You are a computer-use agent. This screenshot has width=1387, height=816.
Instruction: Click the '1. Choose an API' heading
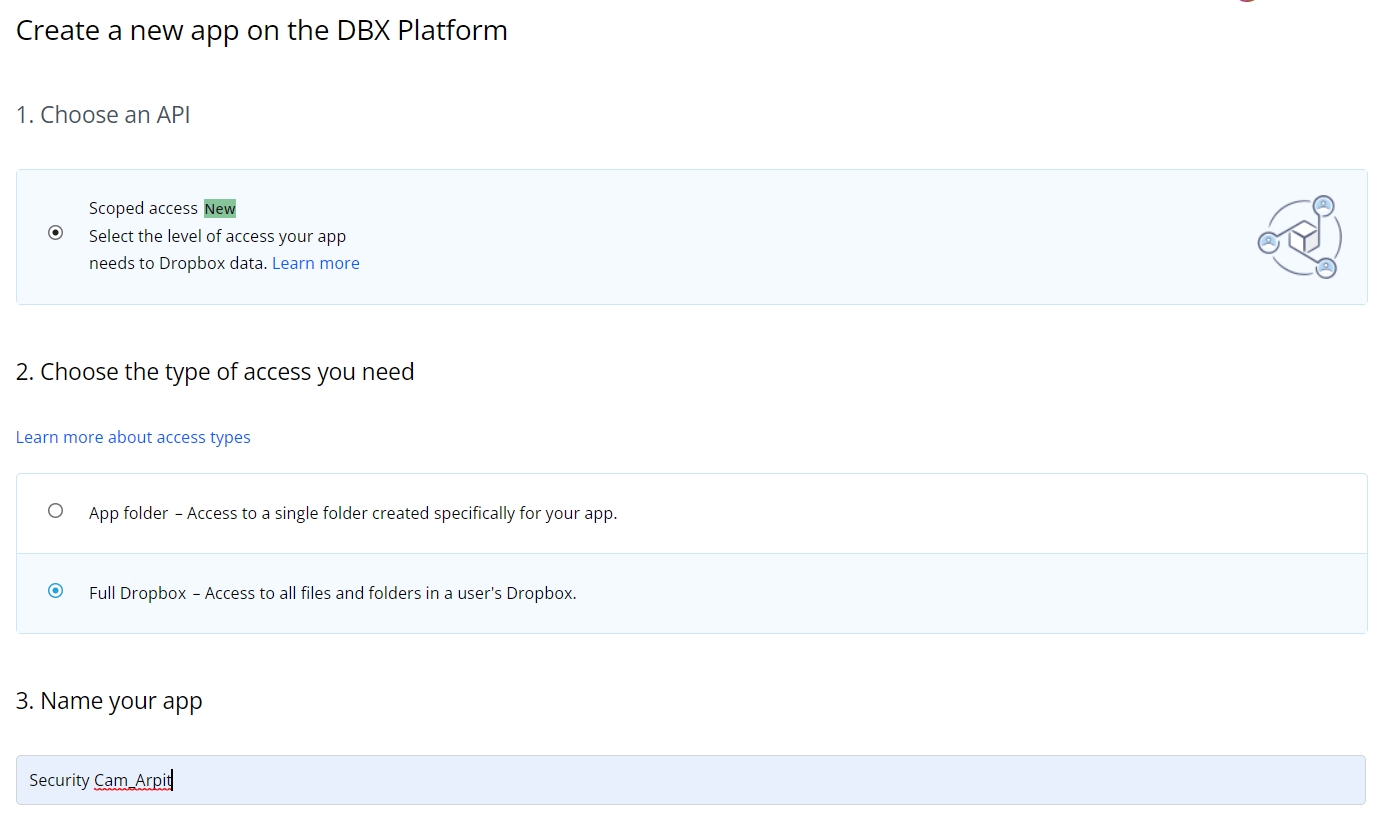(103, 115)
